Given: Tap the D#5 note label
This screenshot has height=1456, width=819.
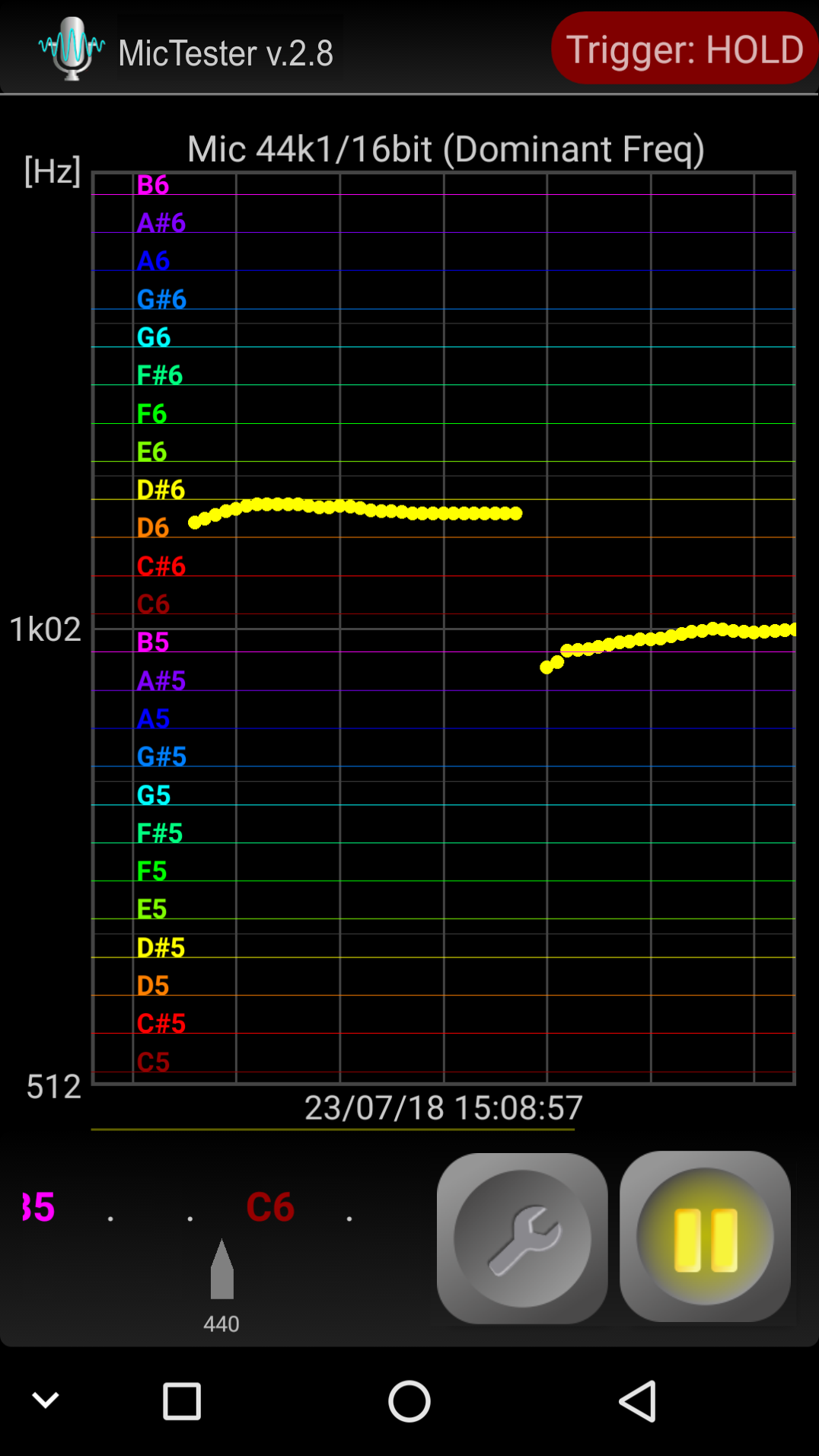Looking at the screenshot, I should [x=161, y=948].
